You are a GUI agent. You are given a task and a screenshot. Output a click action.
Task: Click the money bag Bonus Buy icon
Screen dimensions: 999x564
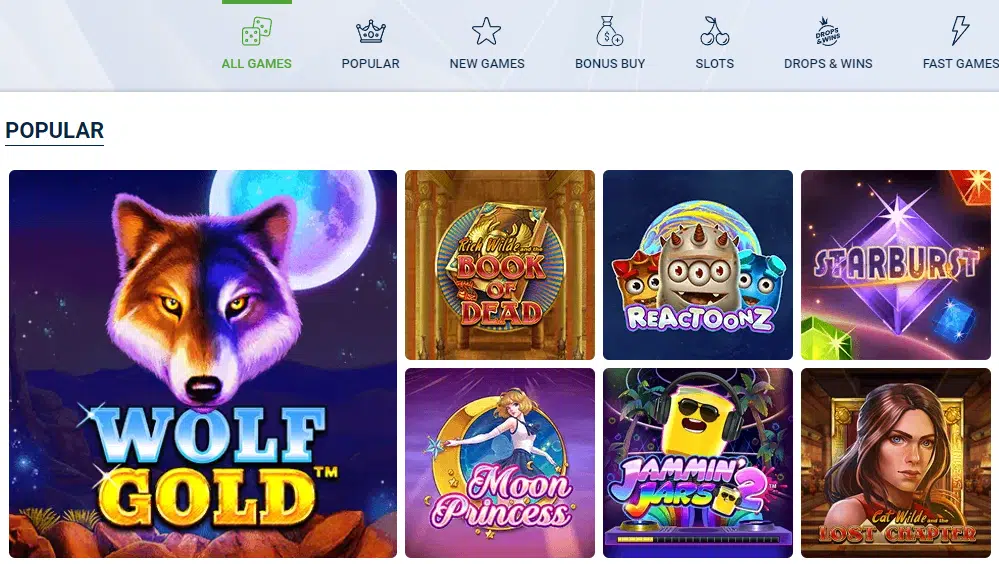point(609,31)
